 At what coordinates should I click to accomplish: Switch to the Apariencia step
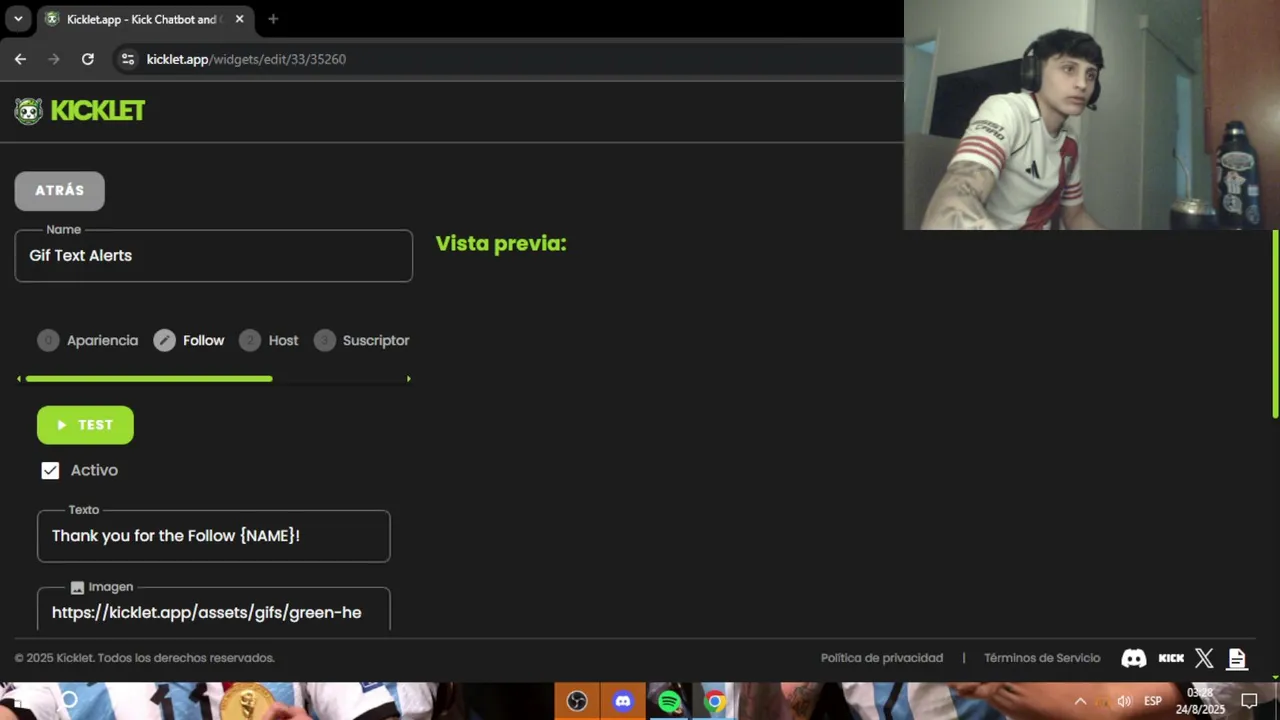point(88,341)
